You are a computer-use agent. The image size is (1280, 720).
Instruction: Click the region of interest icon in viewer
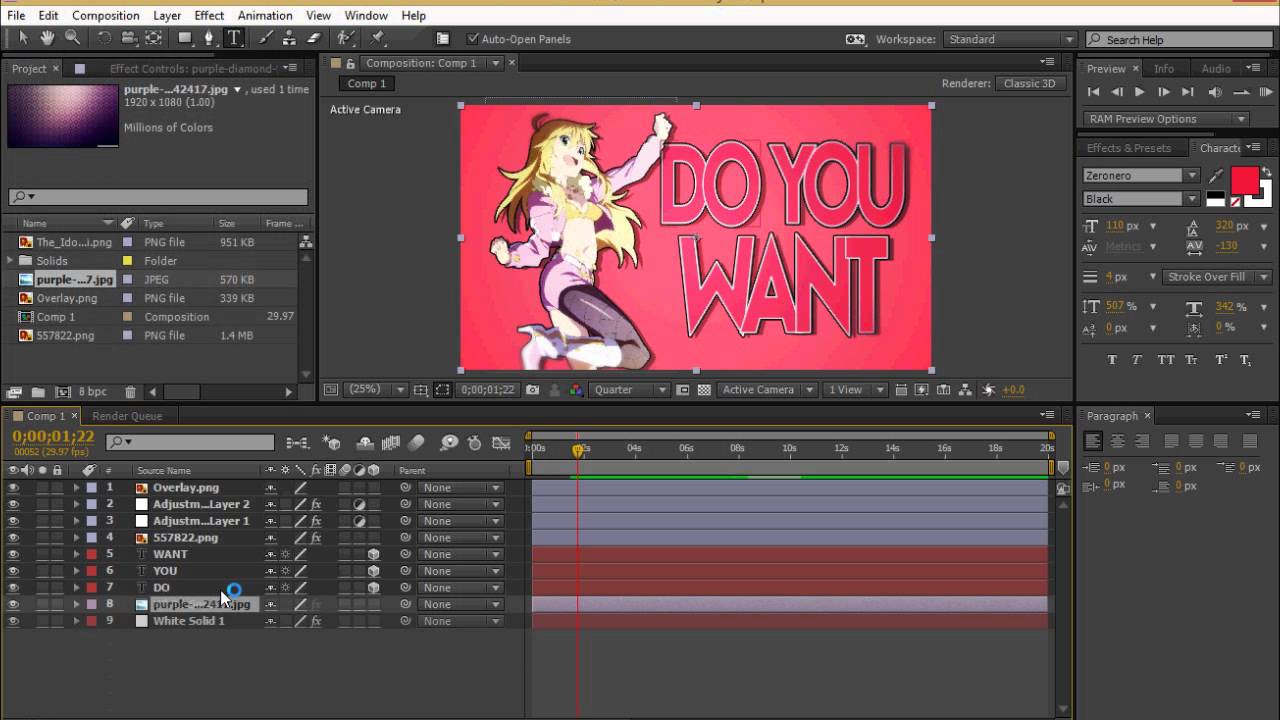442,390
